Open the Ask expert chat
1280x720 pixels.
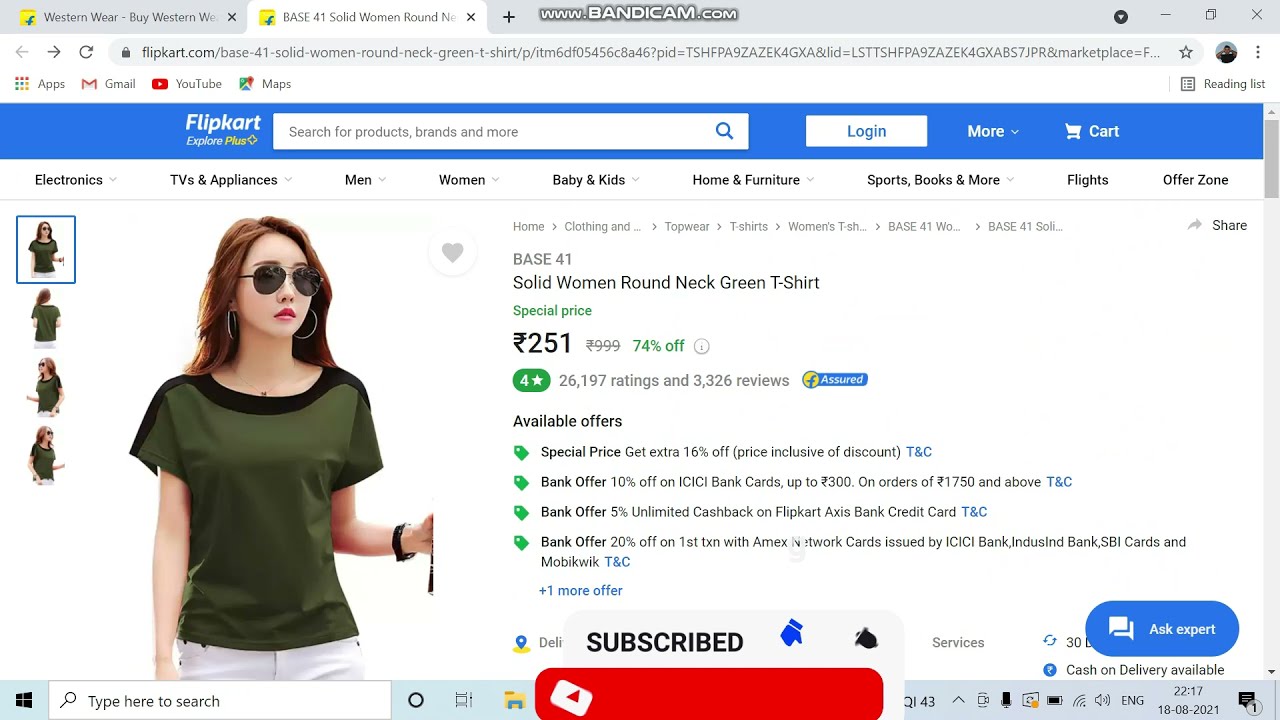coord(1162,629)
